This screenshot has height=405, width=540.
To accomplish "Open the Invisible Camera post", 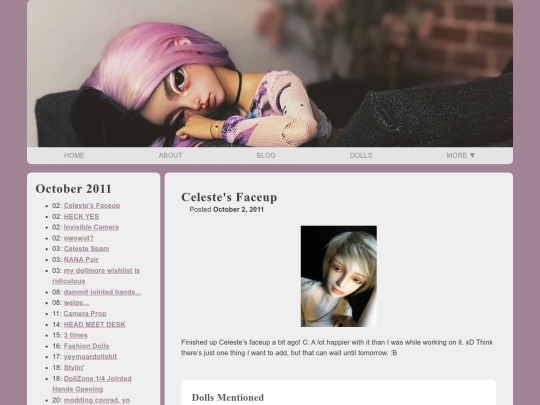I will [x=91, y=227].
